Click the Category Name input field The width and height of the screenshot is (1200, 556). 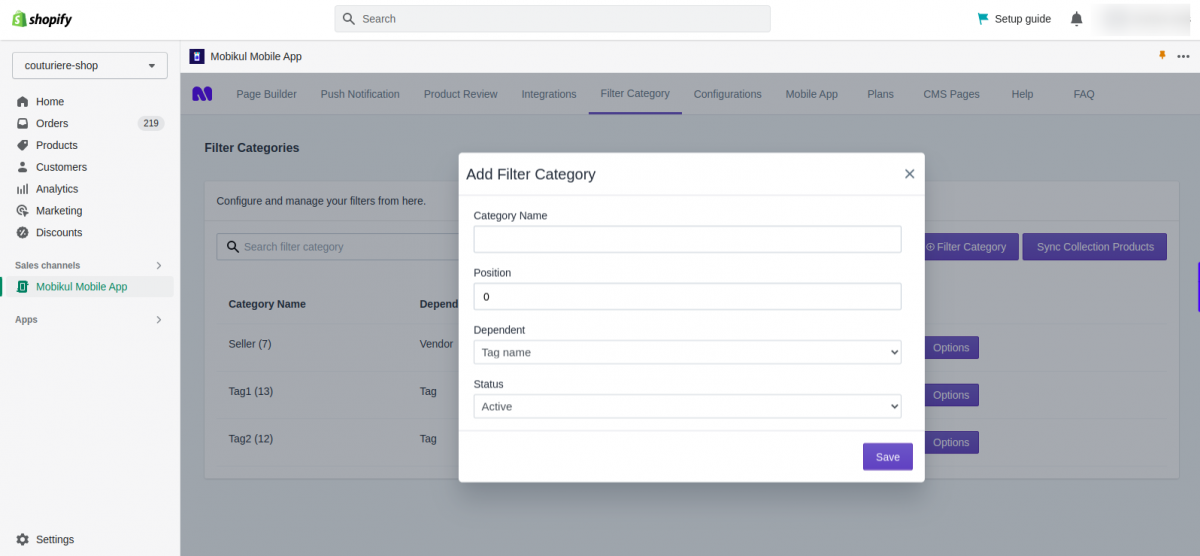(687, 239)
